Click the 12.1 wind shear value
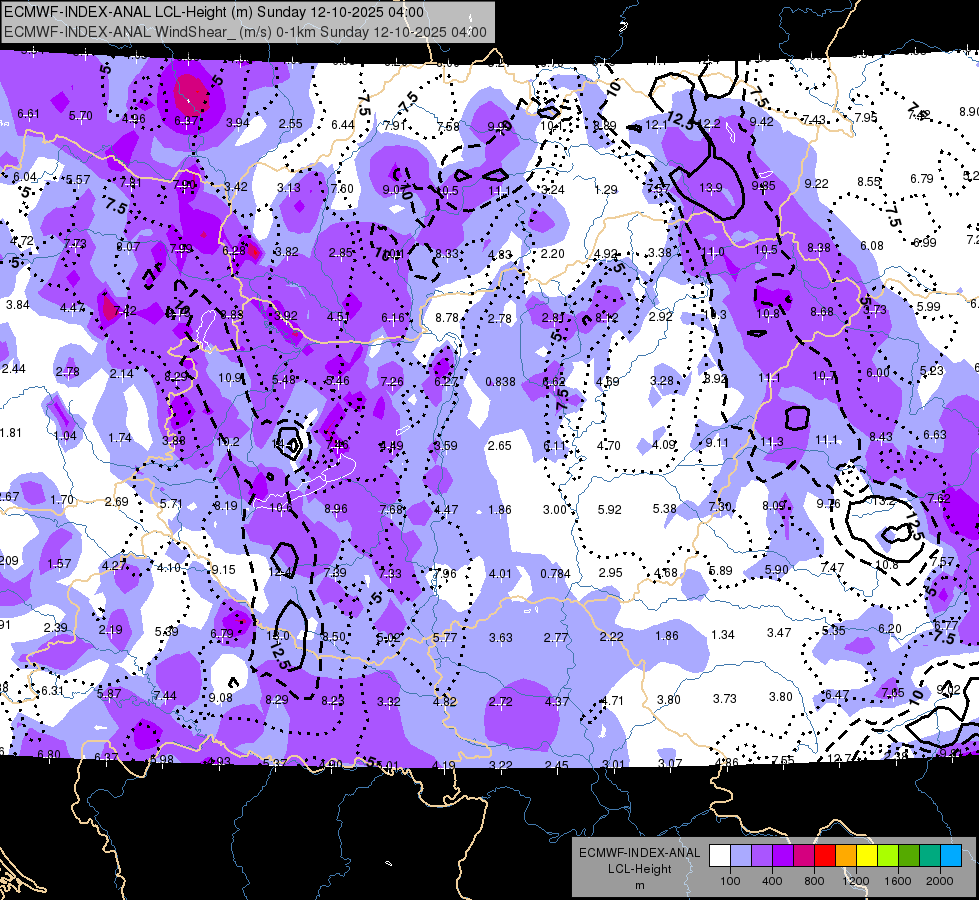The height and width of the screenshot is (900, 979). point(656,125)
